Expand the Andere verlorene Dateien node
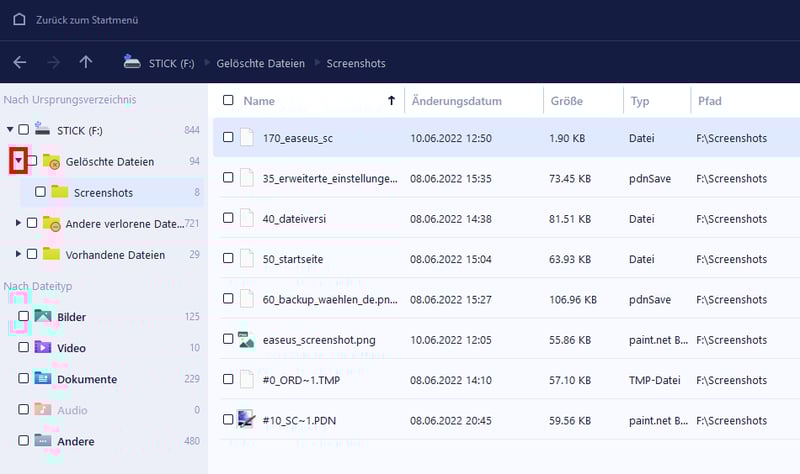The height and width of the screenshot is (474, 800). click(18, 223)
